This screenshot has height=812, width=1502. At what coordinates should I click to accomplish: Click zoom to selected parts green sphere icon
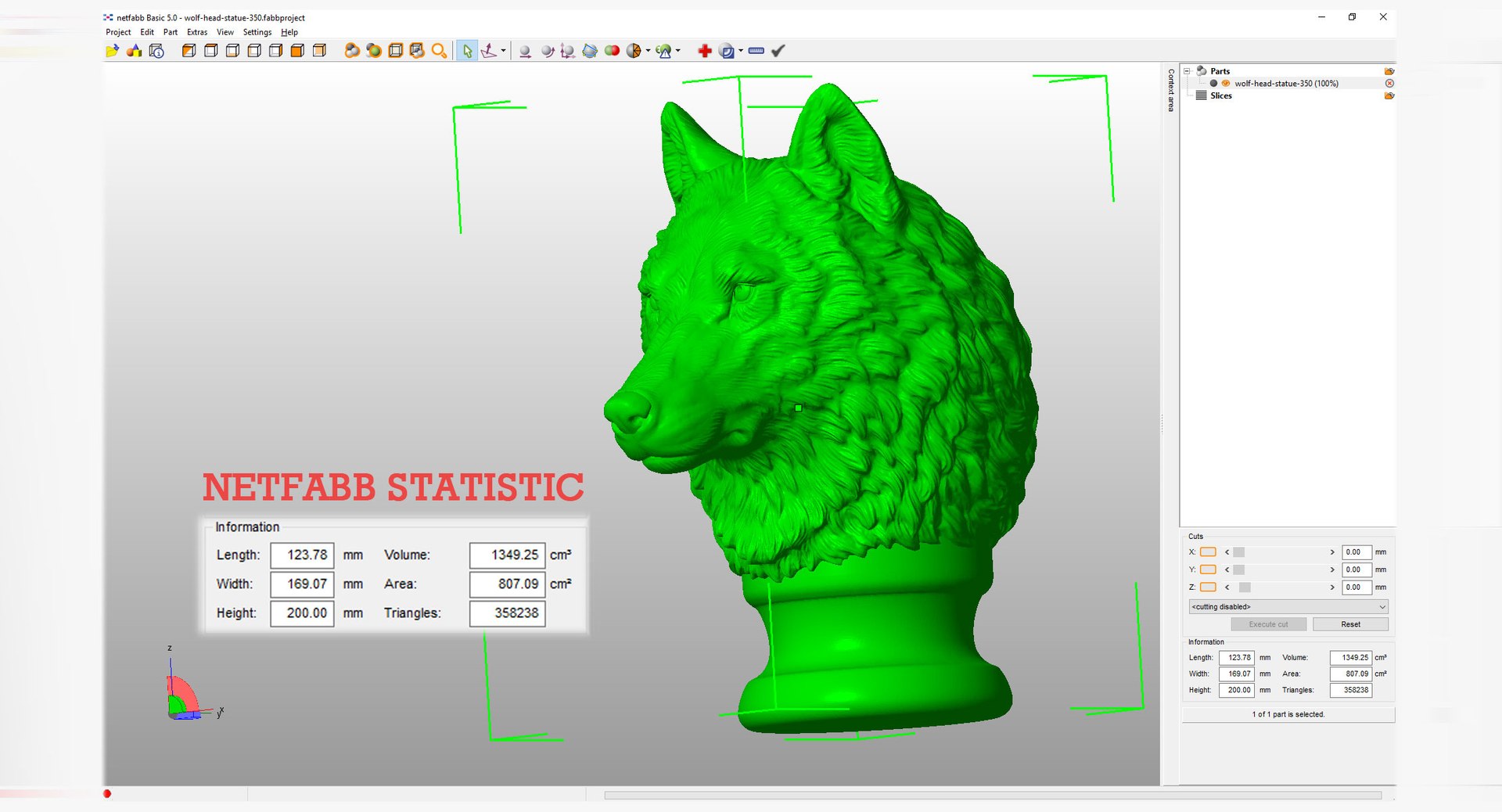point(374,51)
